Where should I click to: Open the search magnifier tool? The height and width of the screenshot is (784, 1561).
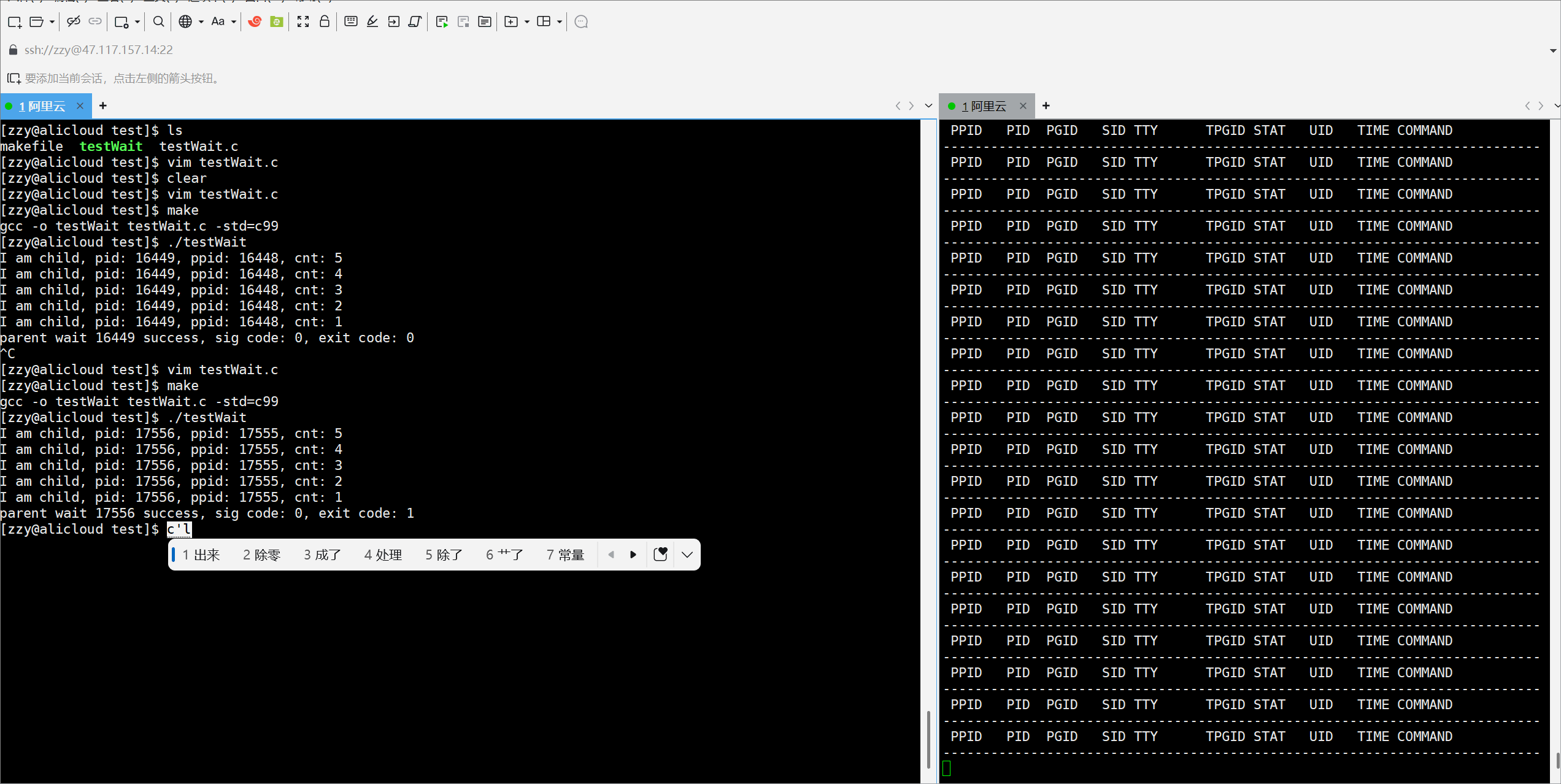click(x=158, y=22)
